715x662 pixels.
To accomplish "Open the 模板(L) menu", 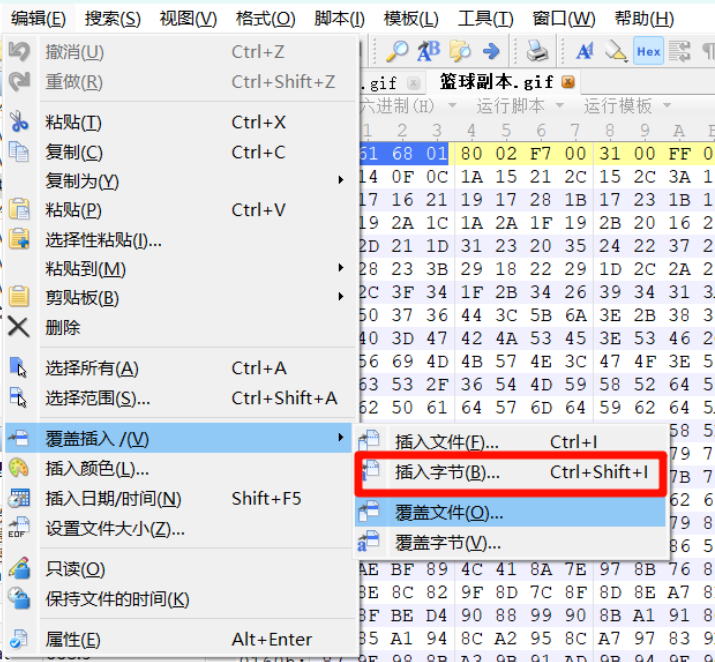I will 411,19.
